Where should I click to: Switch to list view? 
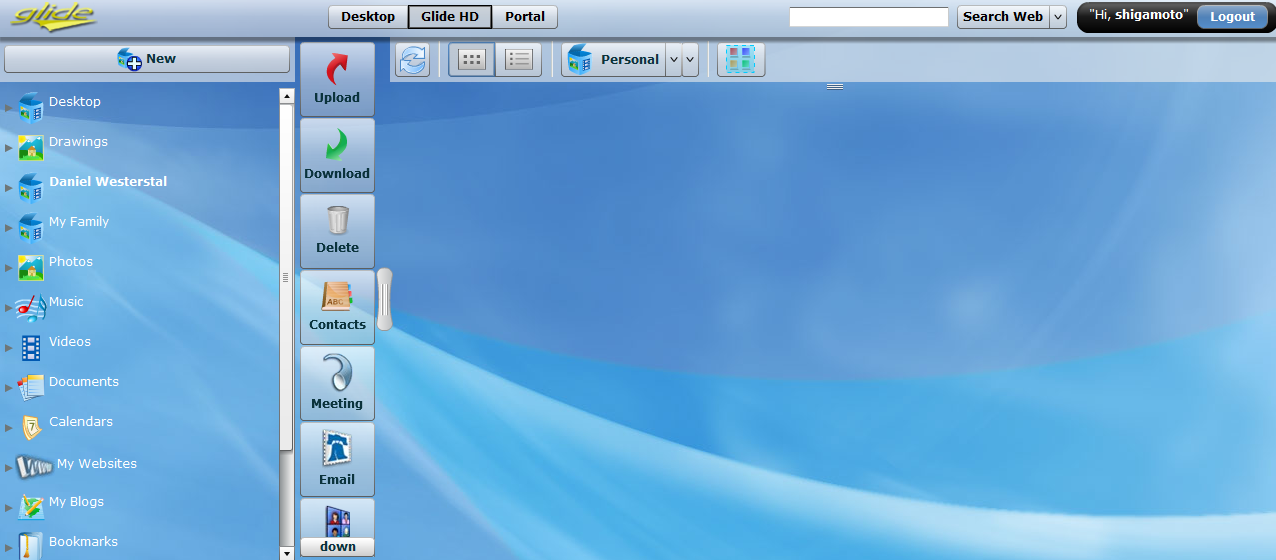[x=518, y=60]
